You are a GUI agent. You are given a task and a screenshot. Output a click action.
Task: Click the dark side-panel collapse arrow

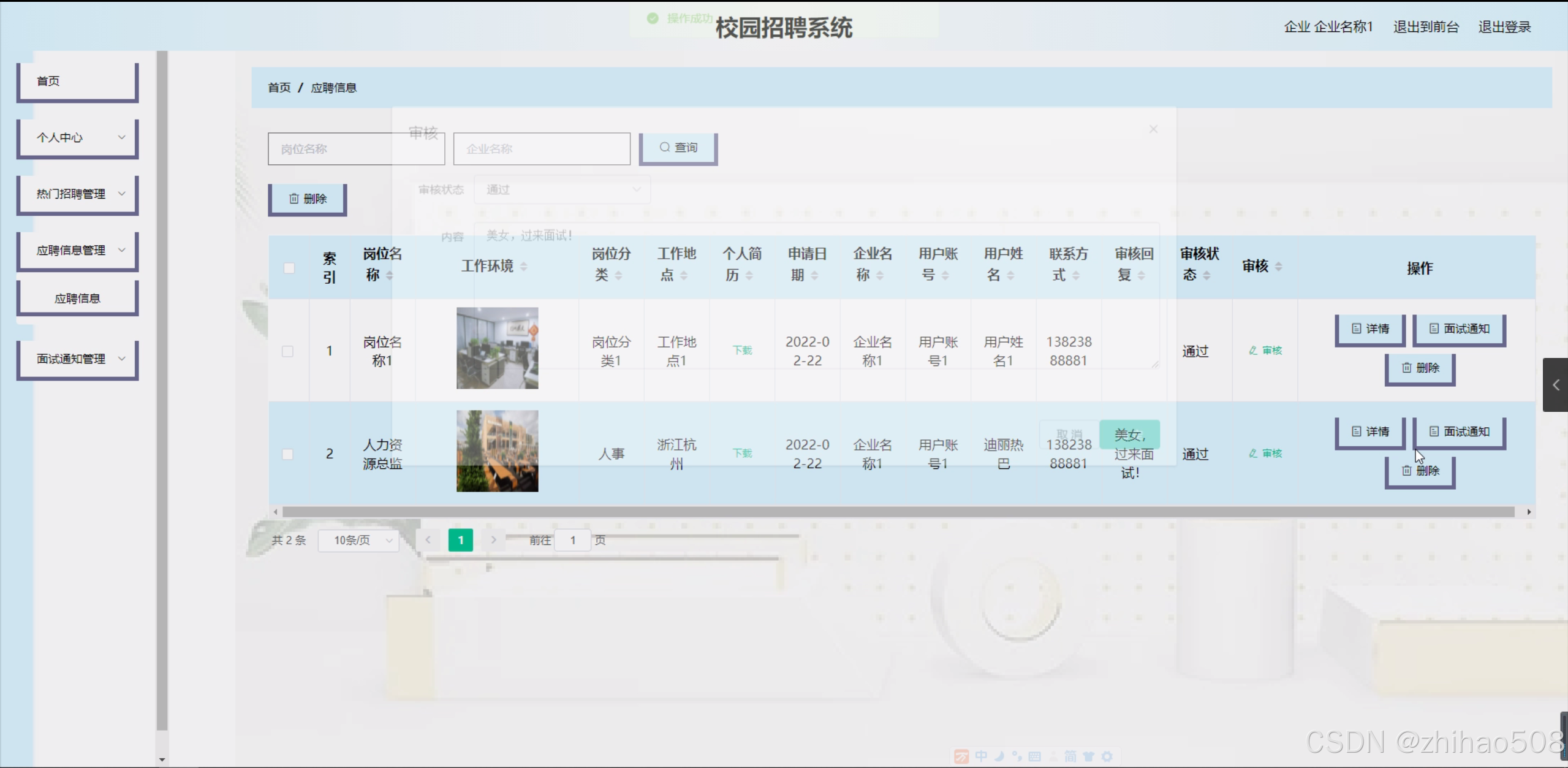click(x=1555, y=385)
